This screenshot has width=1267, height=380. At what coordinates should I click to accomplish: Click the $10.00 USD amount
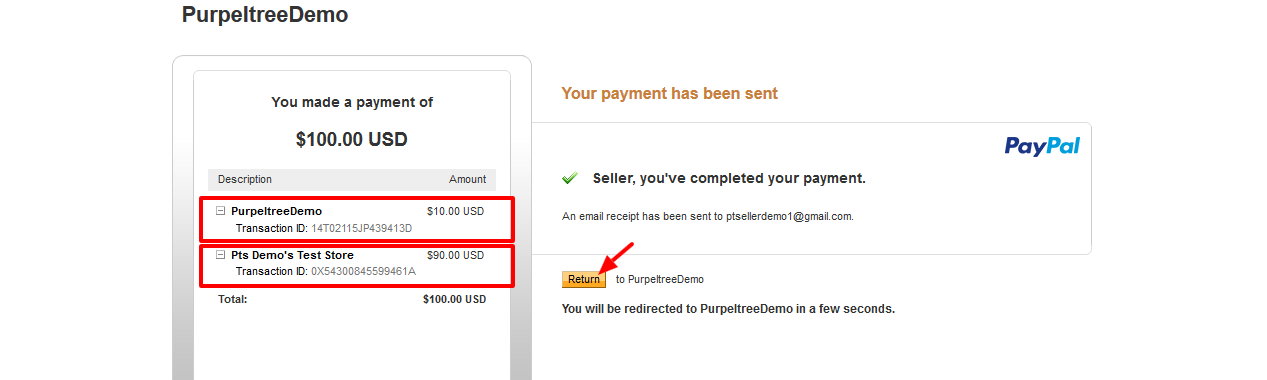(455, 211)
